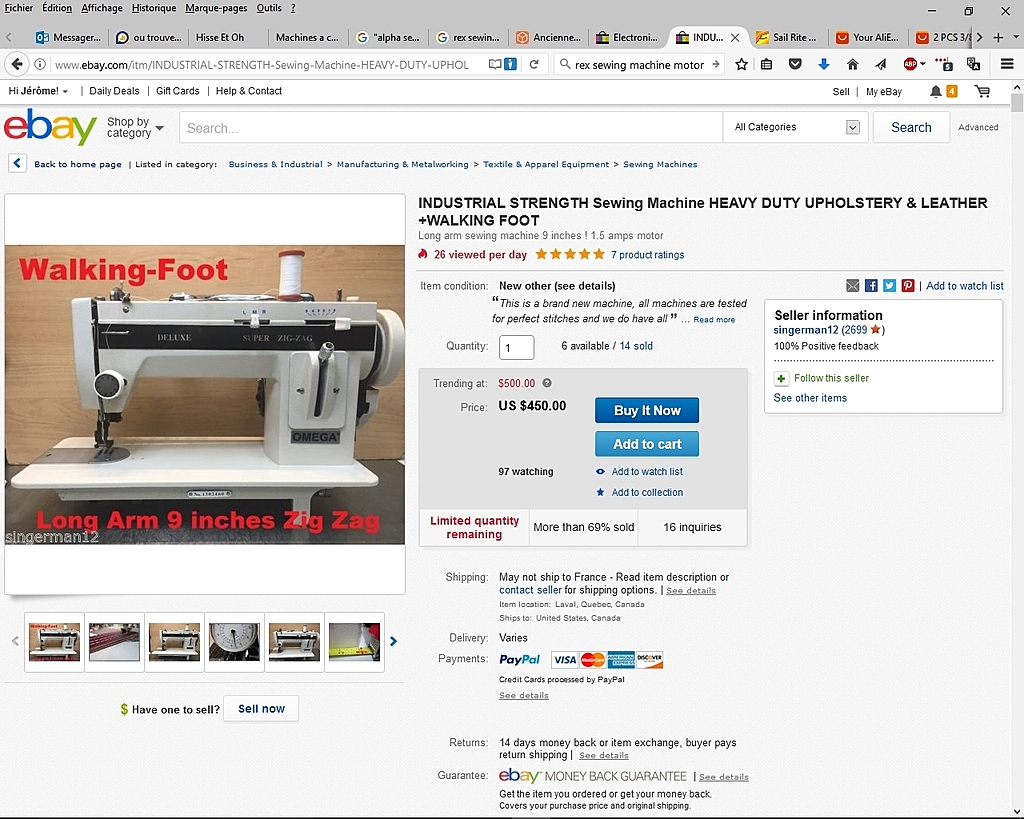1024x819 pixels.
Task: Select the scale dial thumbnail image
Action: click(234, 641)
